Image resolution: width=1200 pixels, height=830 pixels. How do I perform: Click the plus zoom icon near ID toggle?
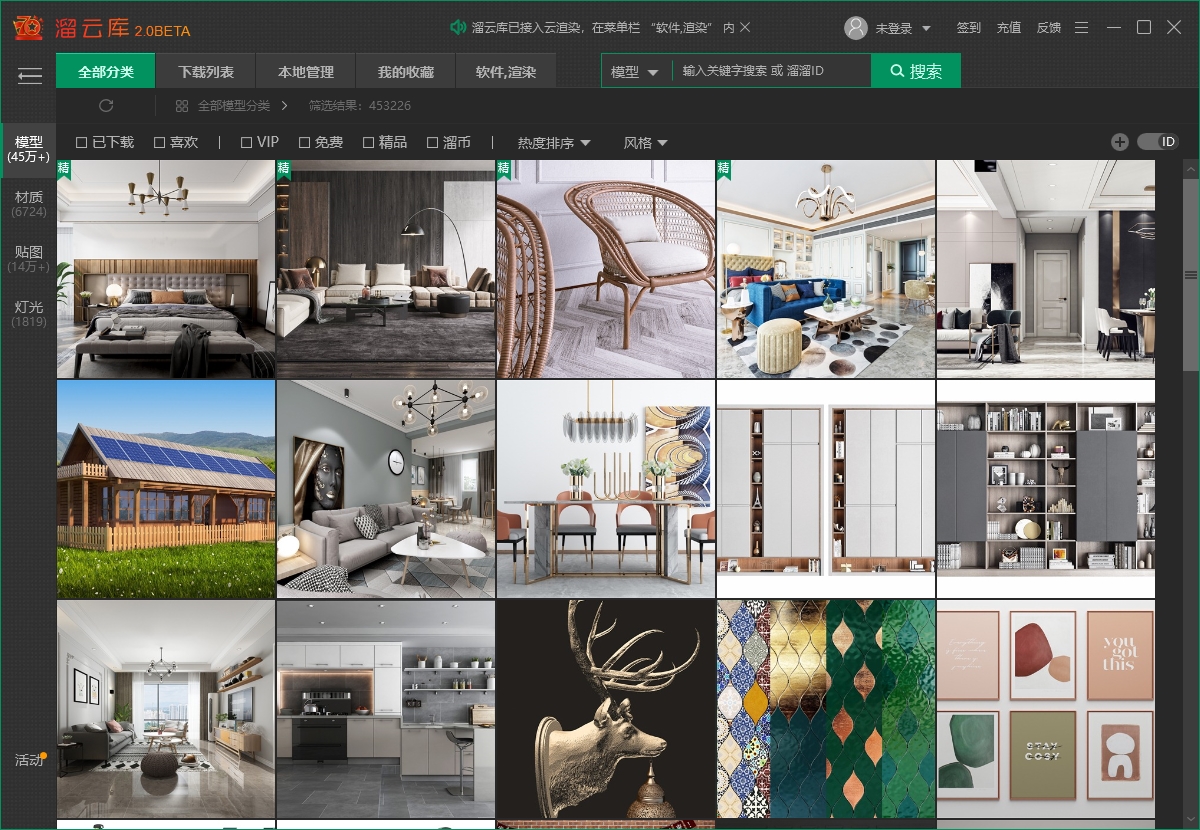click(1120, 142)
